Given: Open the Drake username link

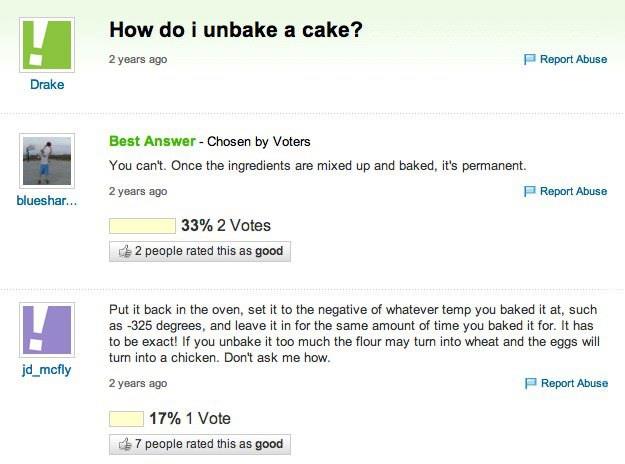Looking at the screenshot, I should coord(47,85).
